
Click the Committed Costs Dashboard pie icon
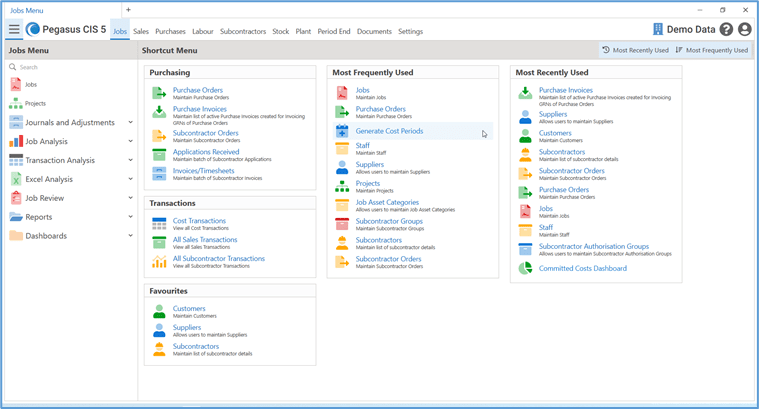click(525, 268)
